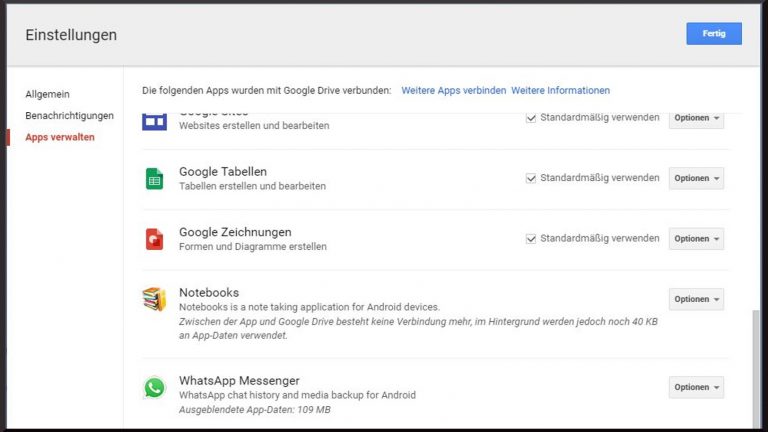The height and width of the screenshot is (432, 768).
Task: Open Optionen menu for Google Zeichnungen
Action: point(696,239)
